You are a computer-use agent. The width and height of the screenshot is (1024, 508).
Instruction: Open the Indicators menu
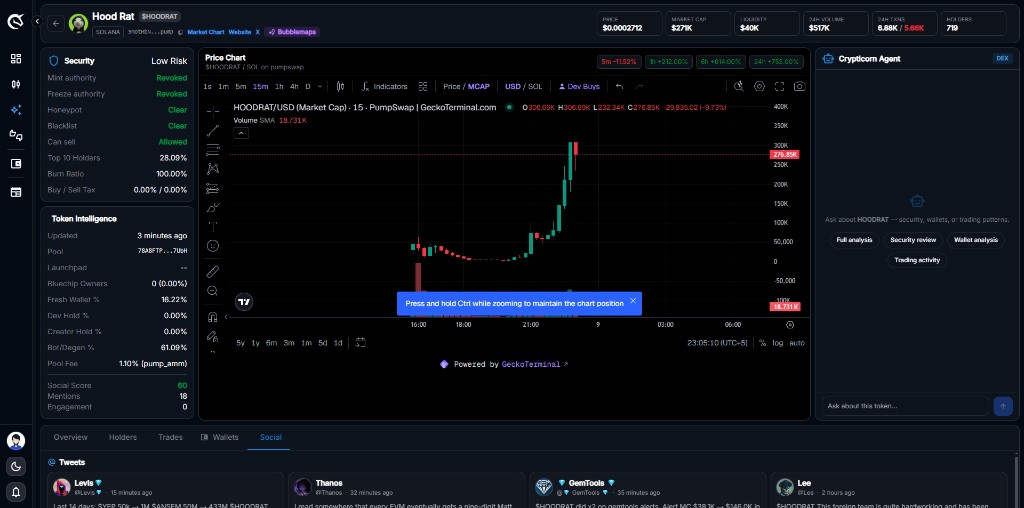[x=385, y=86]
